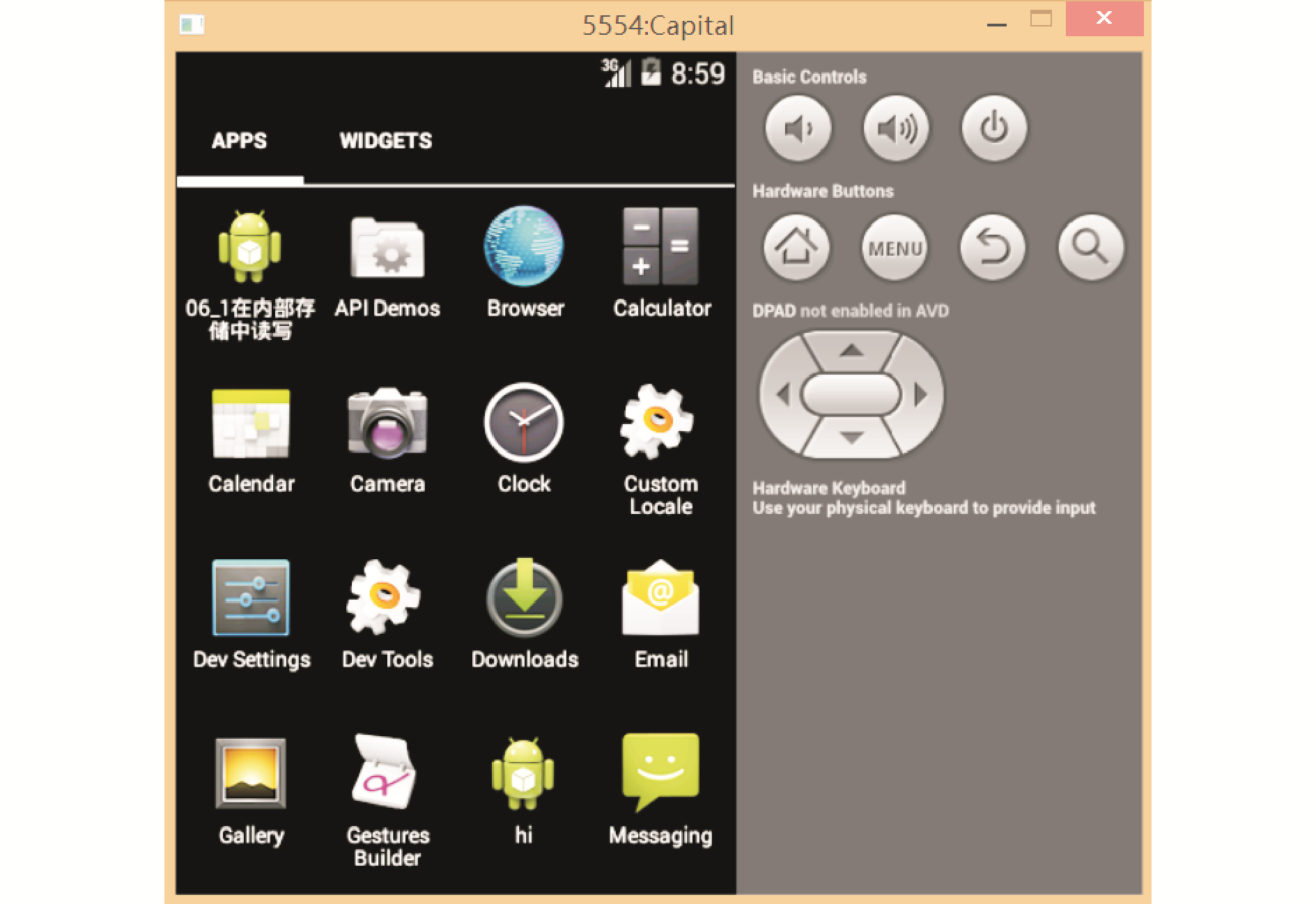Open the Clock app
The height and width of the screenshot is (904, 1316).
tap(524, 423)
